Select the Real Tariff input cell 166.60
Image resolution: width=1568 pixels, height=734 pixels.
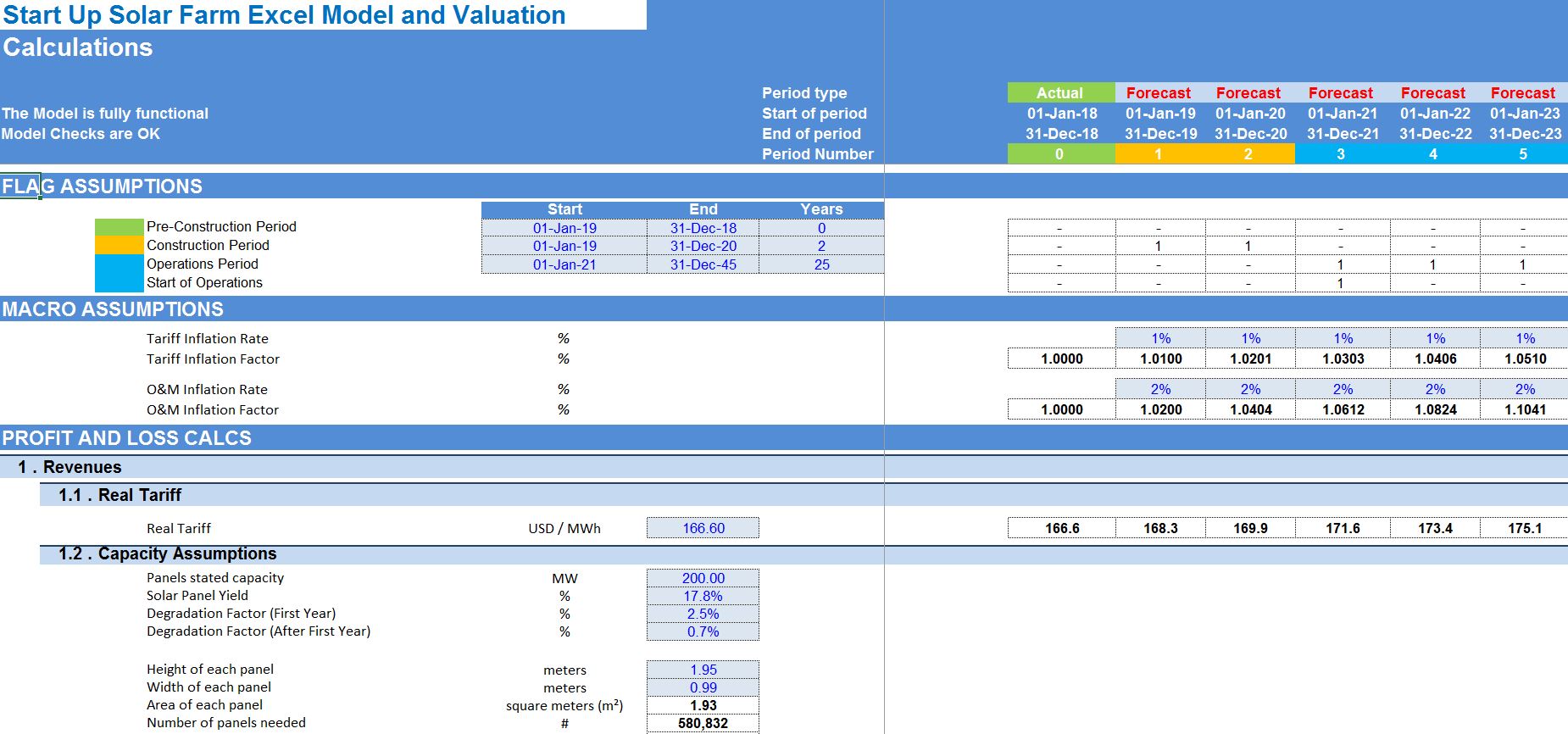(x=703, y=528)
